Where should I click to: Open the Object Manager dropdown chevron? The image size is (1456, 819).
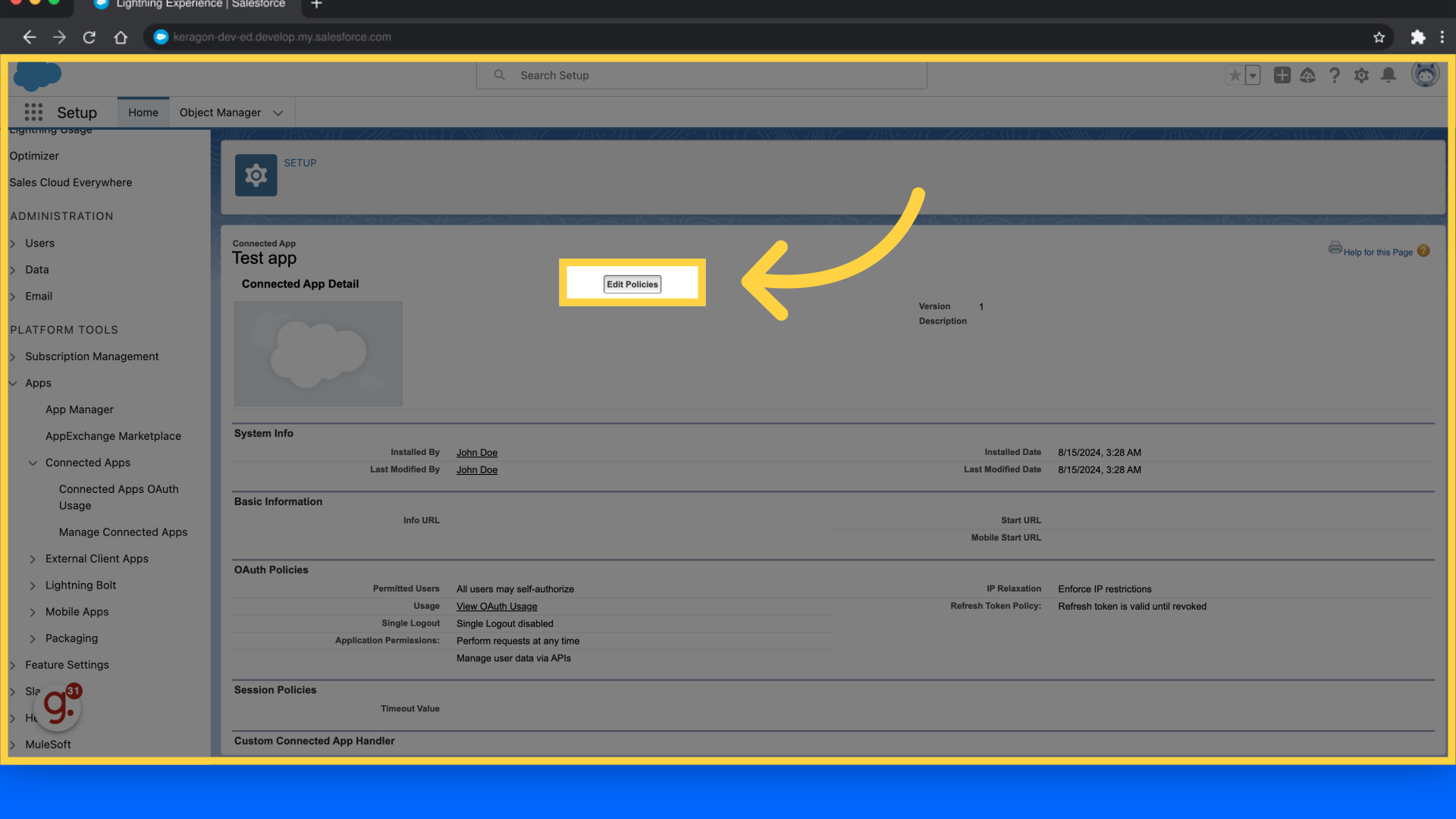(278, 113)
